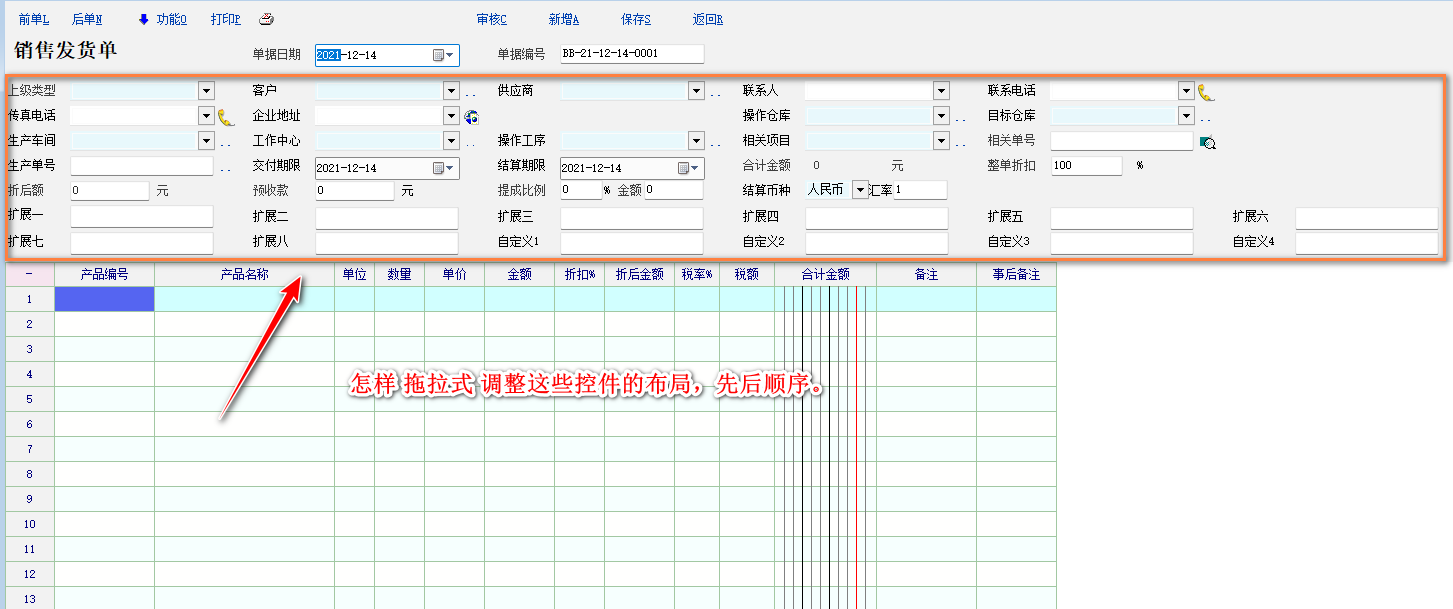Click the 整单折扣 input field
This screenshot has width=1453, height=609.
pyautogui.click(x=1085, y=166)
